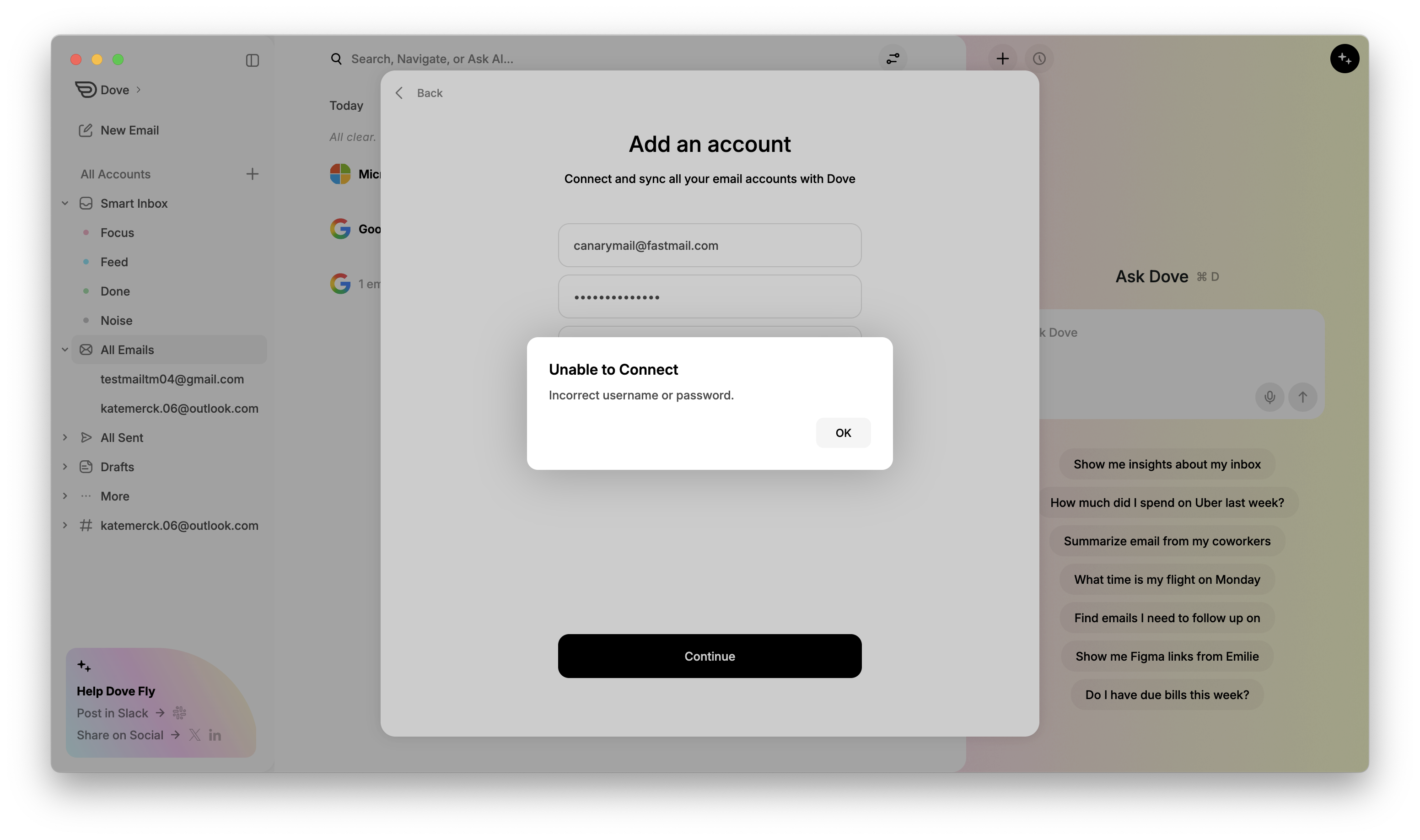The height and width of the screenshot is (840, 1420).
Task: Toggle the sidebar panel icon
Action: [x=253, y=60]
